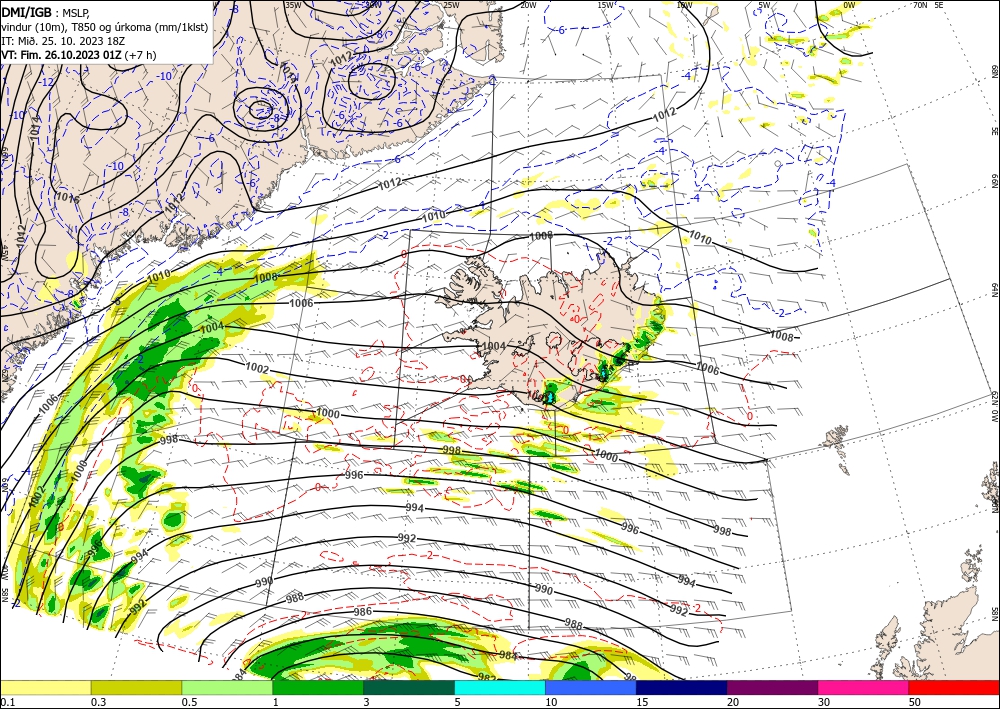Click the legend value '30'
This screenshot has height=709, width=1000.
click(x=825, y=702)
